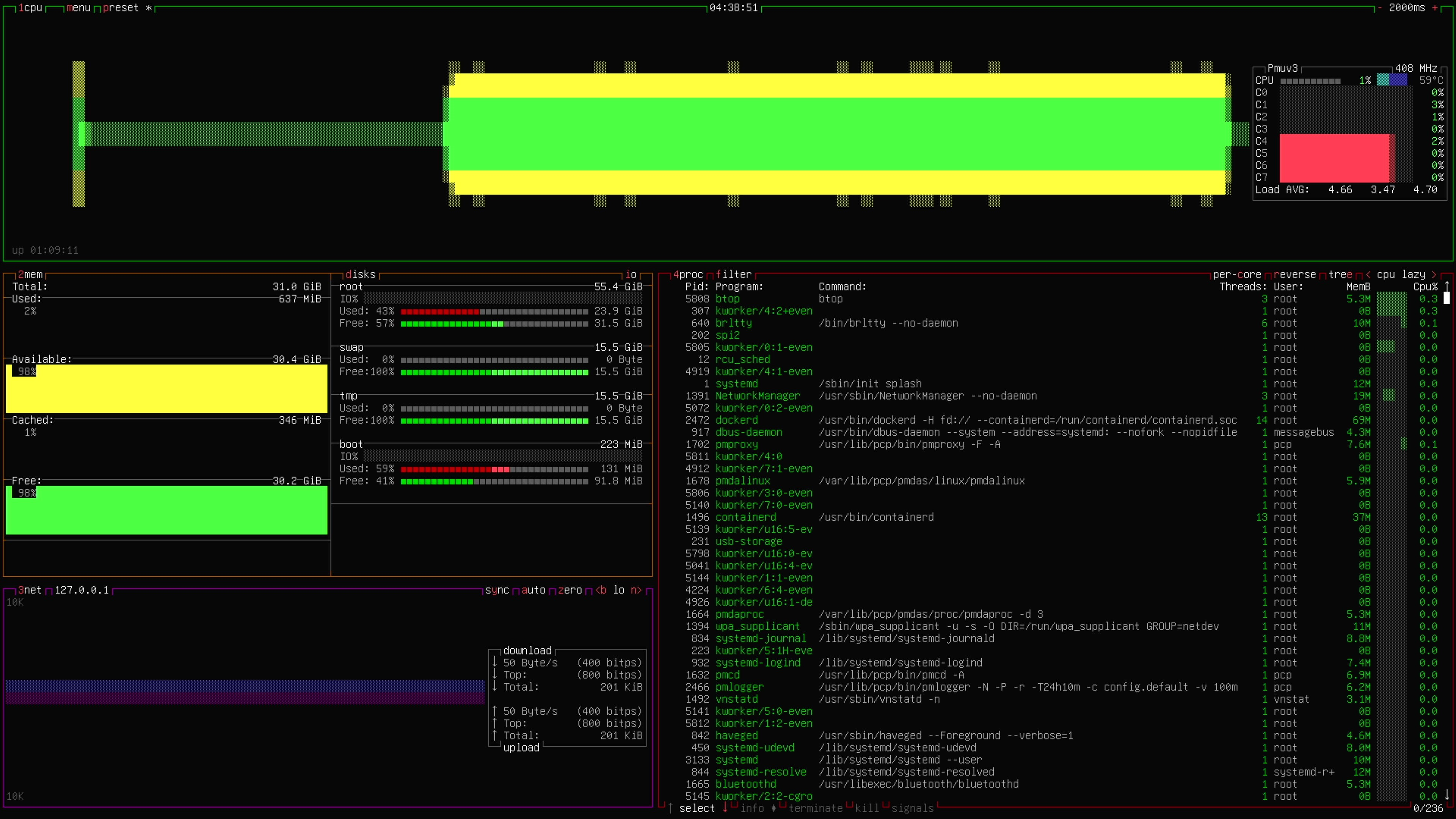
Task: Click the swap Free 100% meter
Action: point(494,372)
